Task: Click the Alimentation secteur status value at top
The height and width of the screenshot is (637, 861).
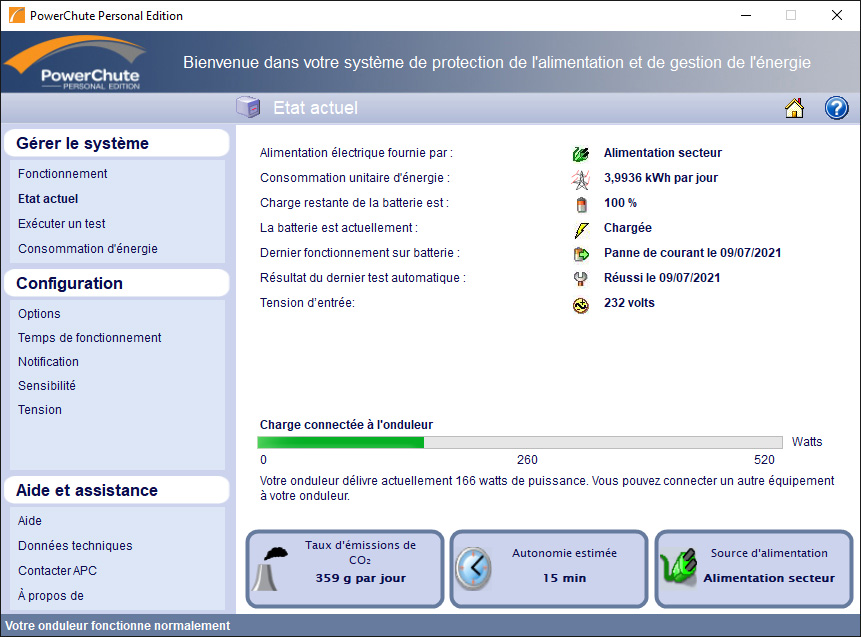Action: [663, 153]
